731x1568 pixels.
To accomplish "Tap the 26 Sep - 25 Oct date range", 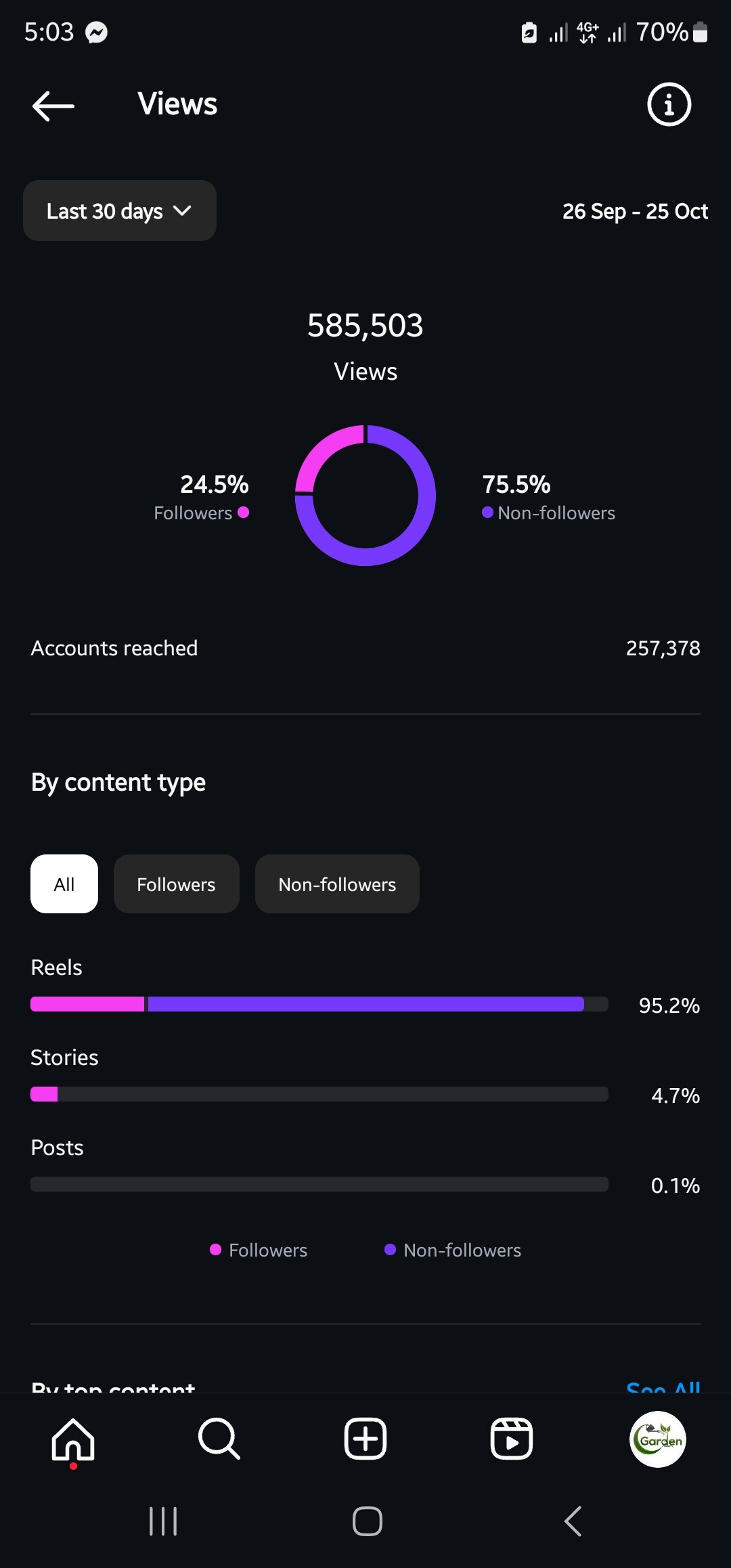I will (635, 212).
